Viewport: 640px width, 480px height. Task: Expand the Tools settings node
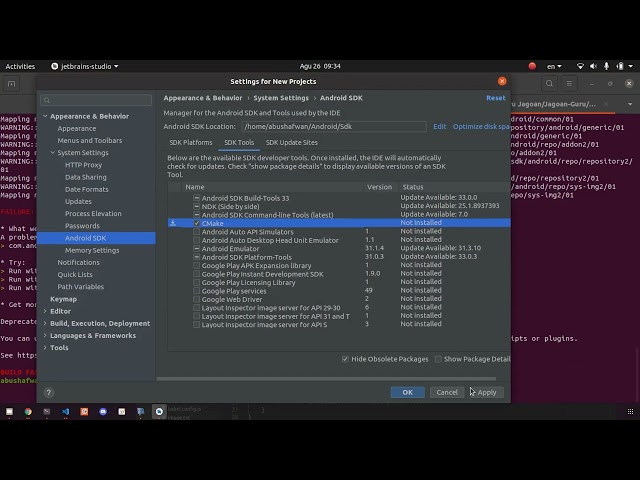tap(45, 348)
